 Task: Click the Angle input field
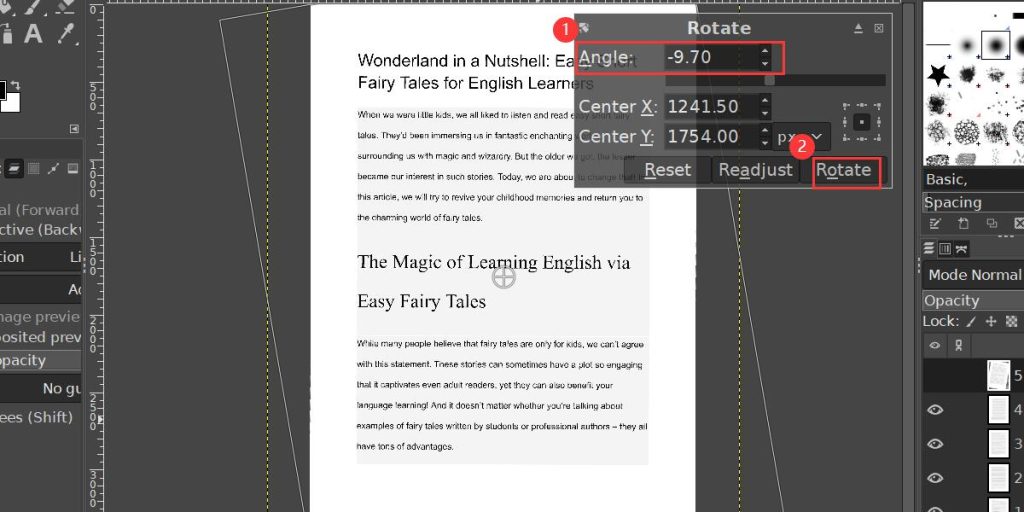point(711,57)
